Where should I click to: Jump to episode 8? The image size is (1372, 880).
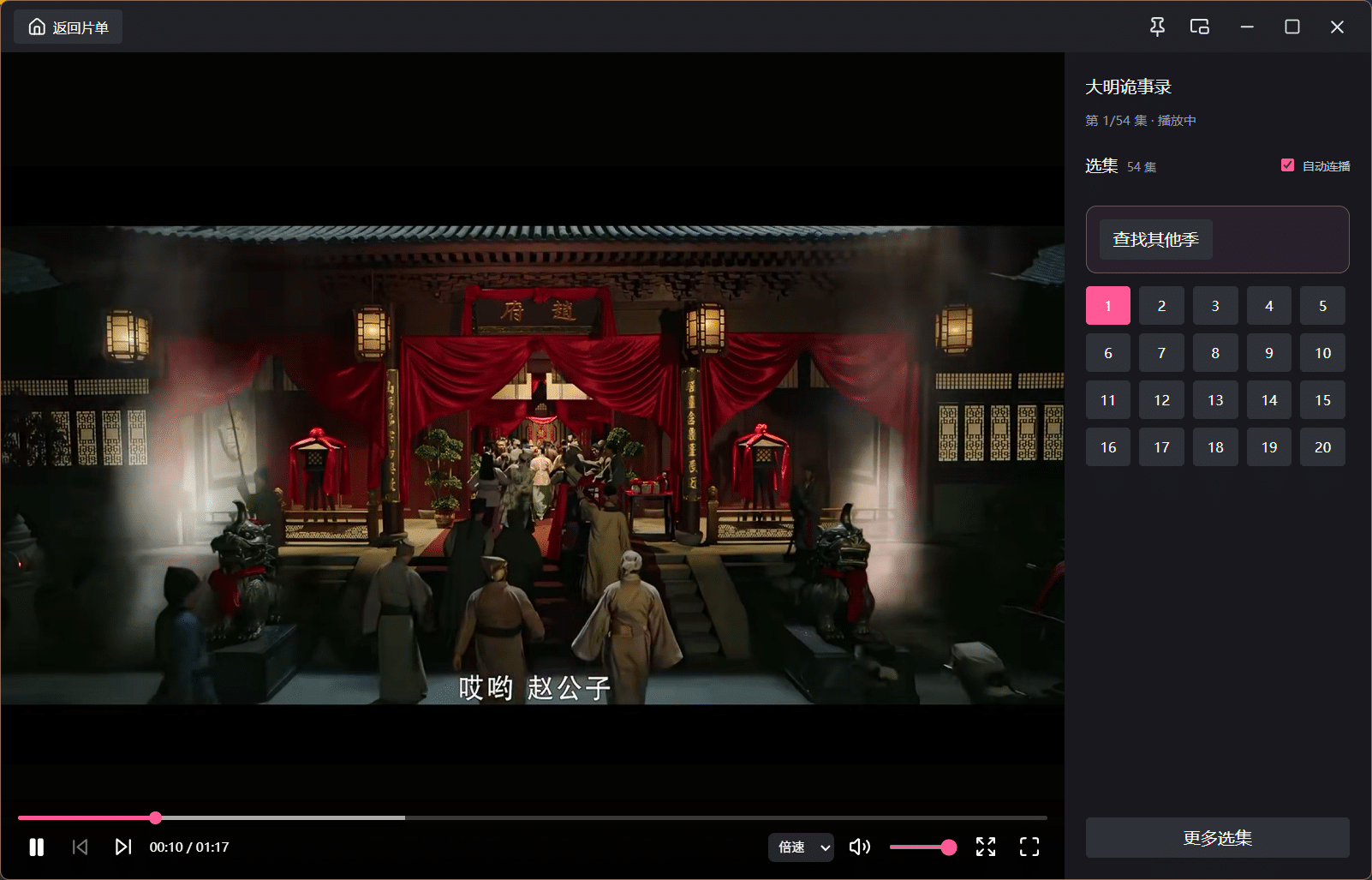click(1215, 353)
